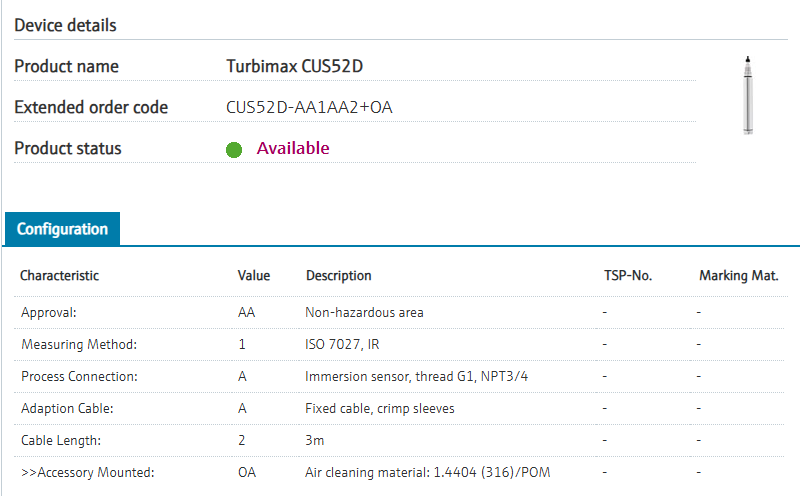Viewport: 800px width, 496px height.
Task: Click the Cable Length row label
Action: 62,440
